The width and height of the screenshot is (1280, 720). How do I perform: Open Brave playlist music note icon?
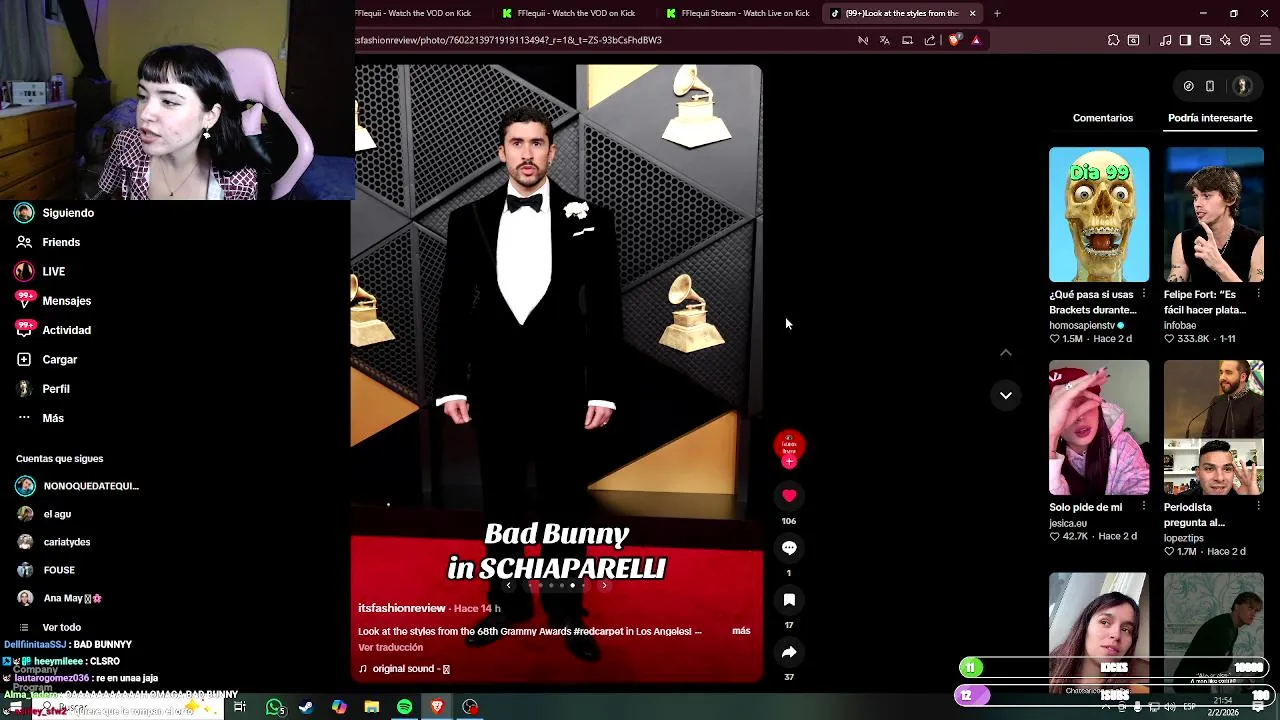[1165, 40]
